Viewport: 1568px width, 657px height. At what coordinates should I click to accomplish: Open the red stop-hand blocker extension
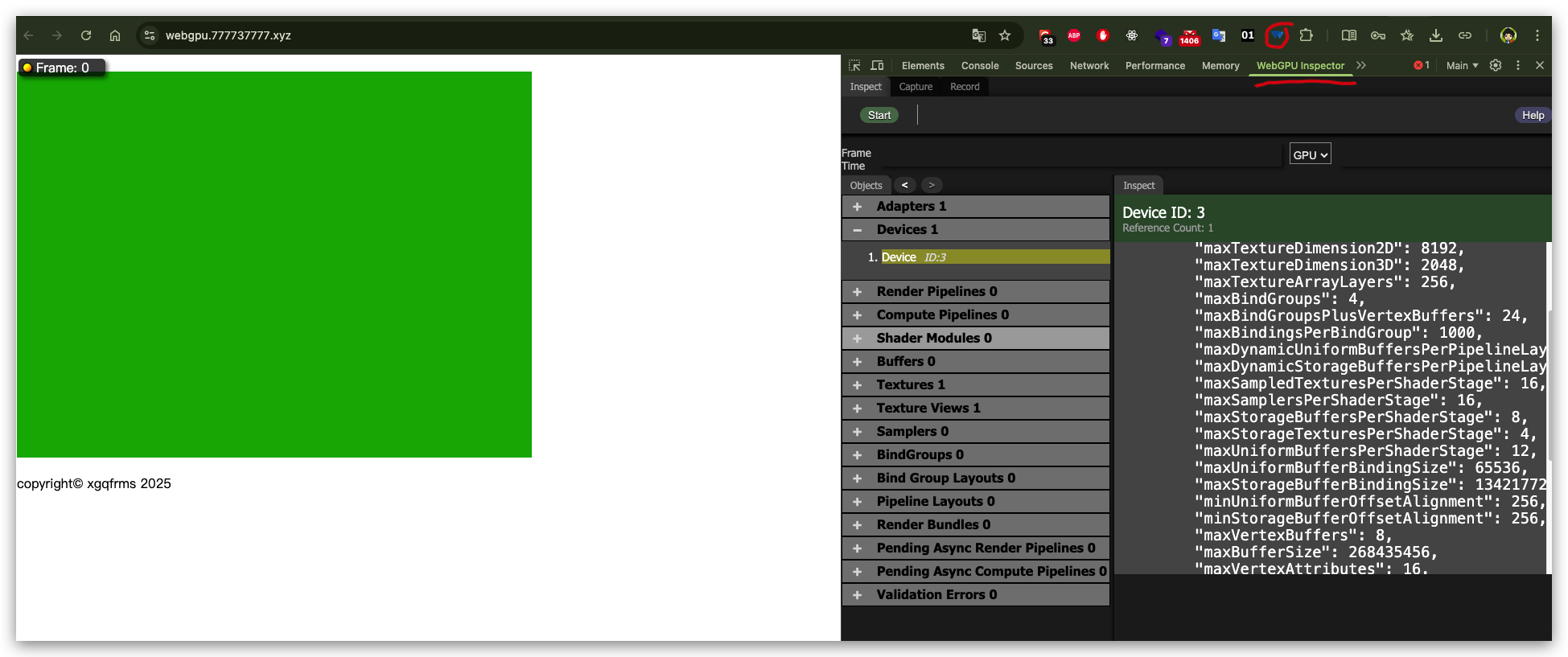pos(1103,35)
